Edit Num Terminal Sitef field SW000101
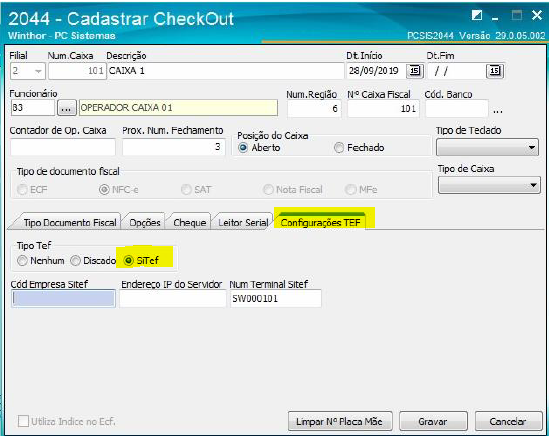Viewport: 549px width, 436px height. click(x=276, y=299)
